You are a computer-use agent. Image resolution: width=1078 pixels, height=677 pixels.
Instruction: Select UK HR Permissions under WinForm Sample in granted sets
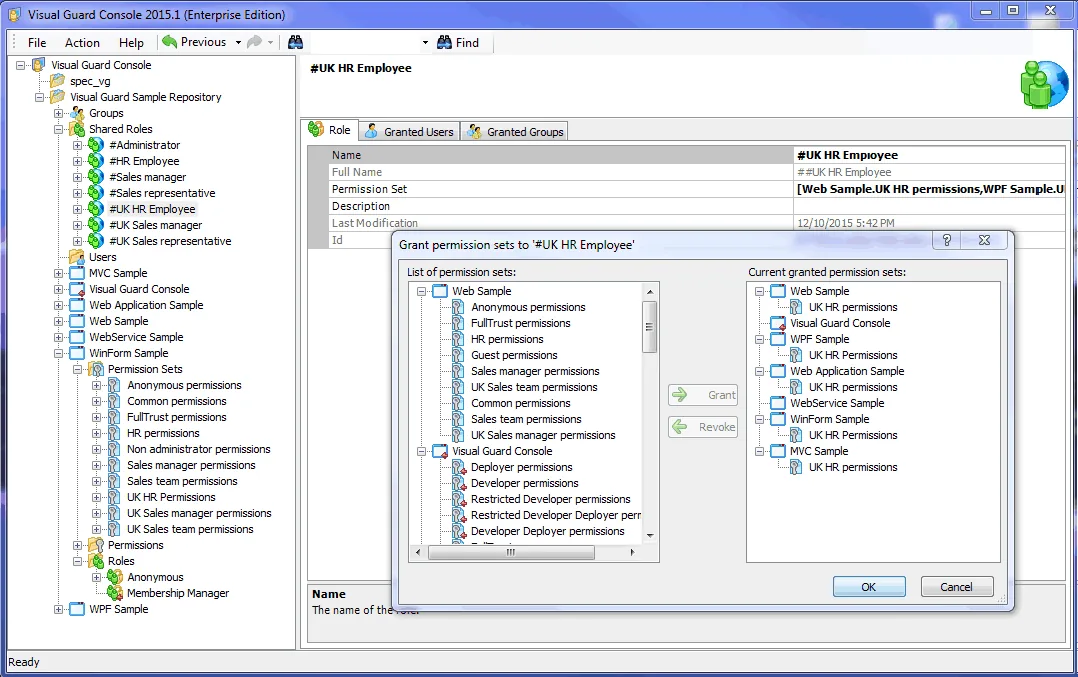click(x=853, y=435)
